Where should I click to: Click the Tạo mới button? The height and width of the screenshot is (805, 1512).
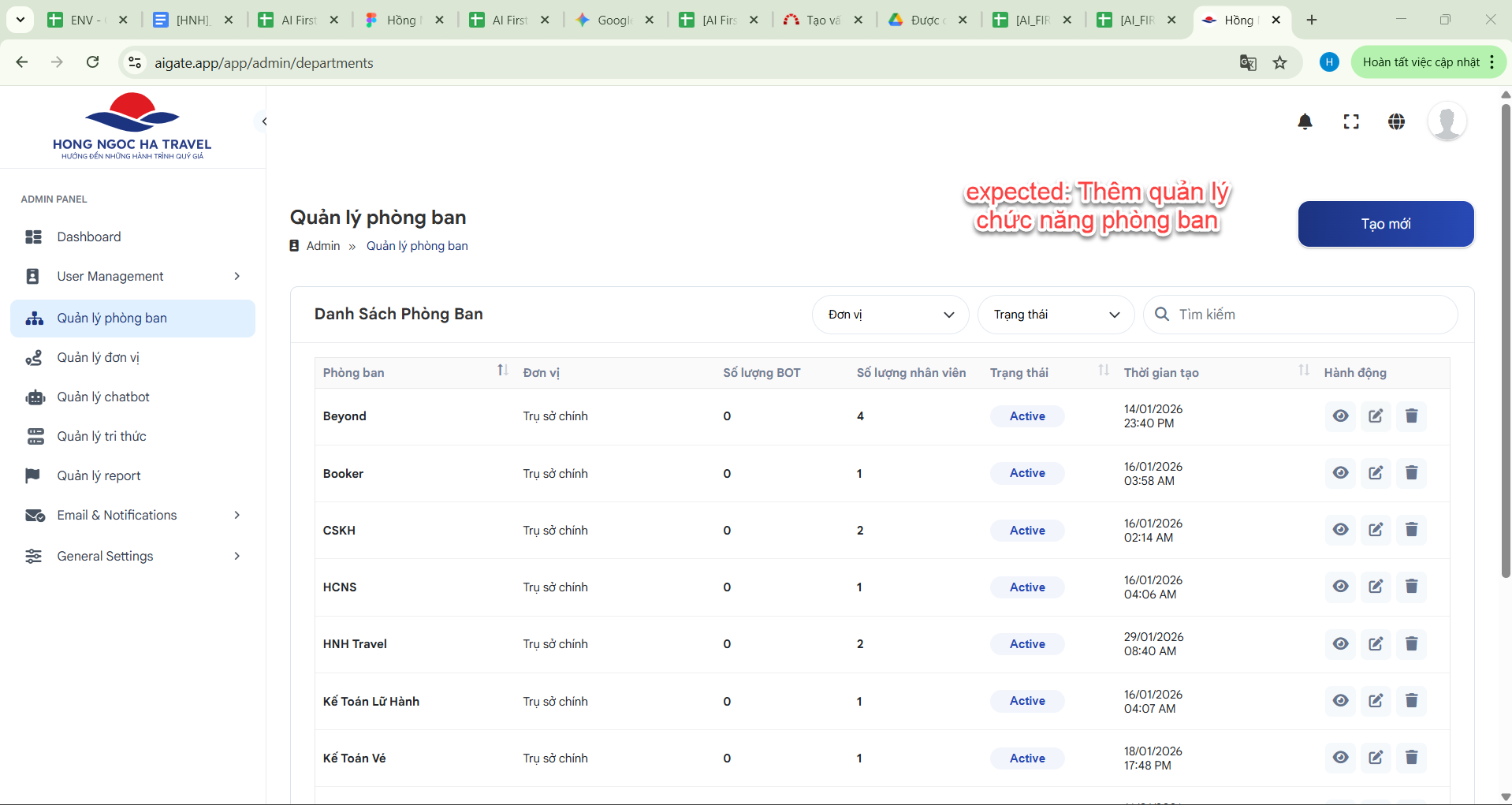(x=1385, y=224)
